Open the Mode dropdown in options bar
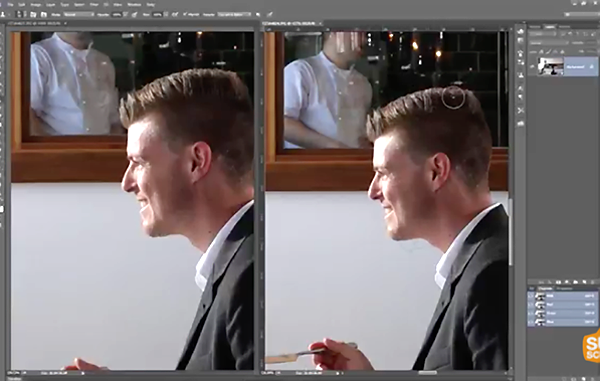 point(79,14)
